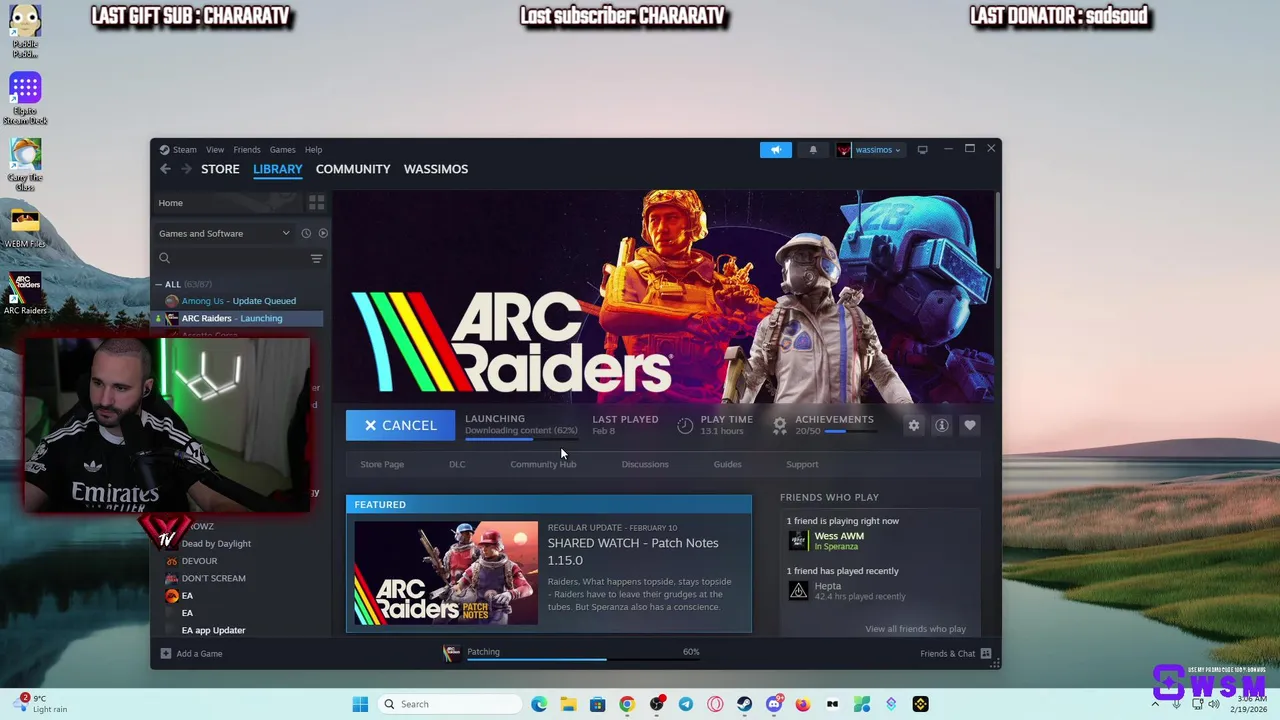This screenshot has width=1280, height=720.
Task: Open Firefox from taskbar
Action: point(802,704)
